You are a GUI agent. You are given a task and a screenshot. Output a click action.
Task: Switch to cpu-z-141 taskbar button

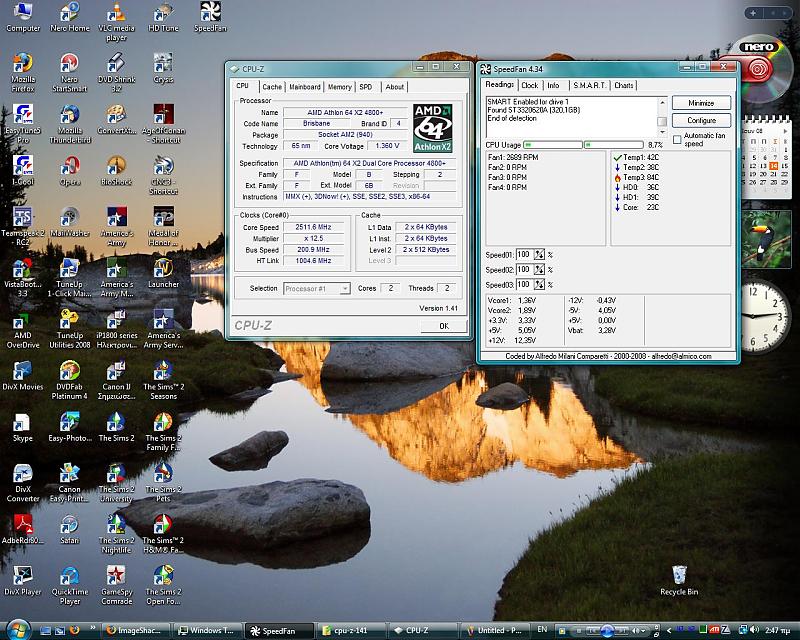pyautogui.click(x=351, y=631)
